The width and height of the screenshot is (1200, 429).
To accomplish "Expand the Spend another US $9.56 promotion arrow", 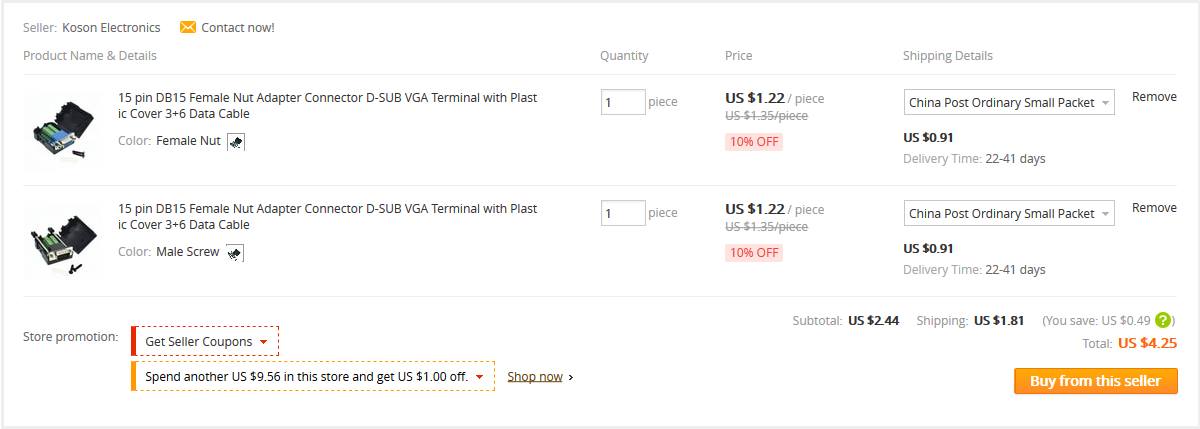I will tap(480, 377).
